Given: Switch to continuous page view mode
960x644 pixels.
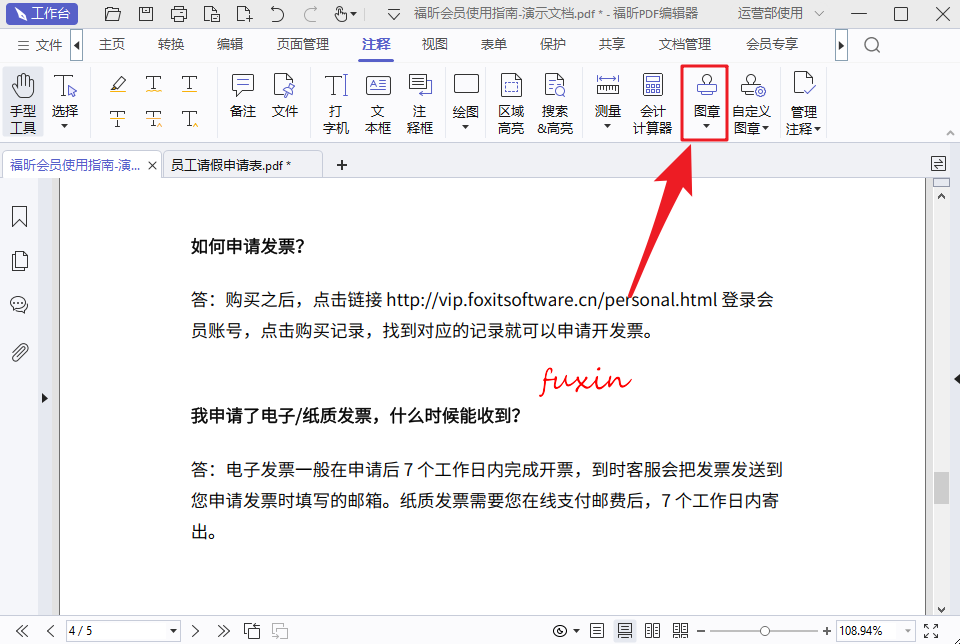Looking at the screenshot, I should pyautogui.click(x=625, y=631).
